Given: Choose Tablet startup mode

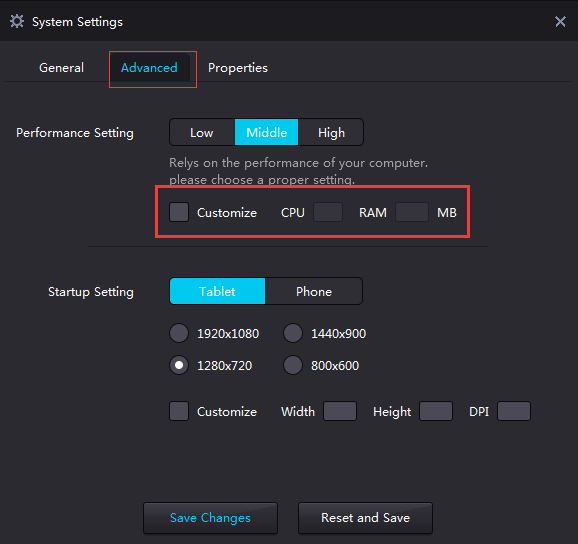Looking at the screenshot, I should pyautogui.click(x=217, y=291).
